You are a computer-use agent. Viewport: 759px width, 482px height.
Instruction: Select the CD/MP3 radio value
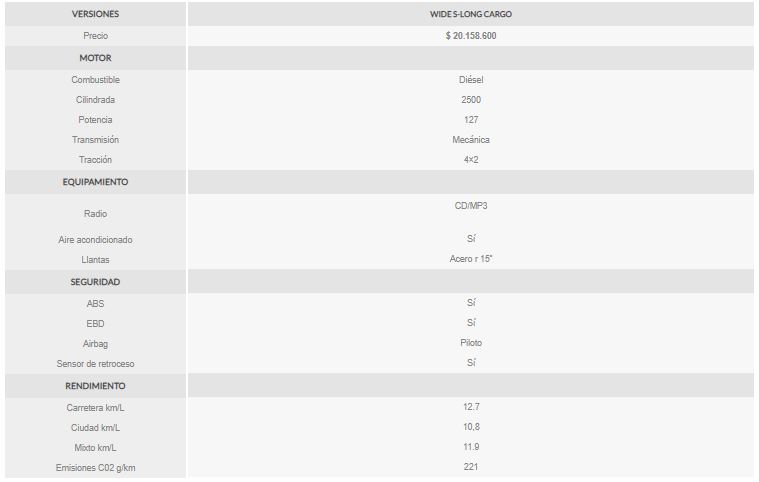pos(471,206)
